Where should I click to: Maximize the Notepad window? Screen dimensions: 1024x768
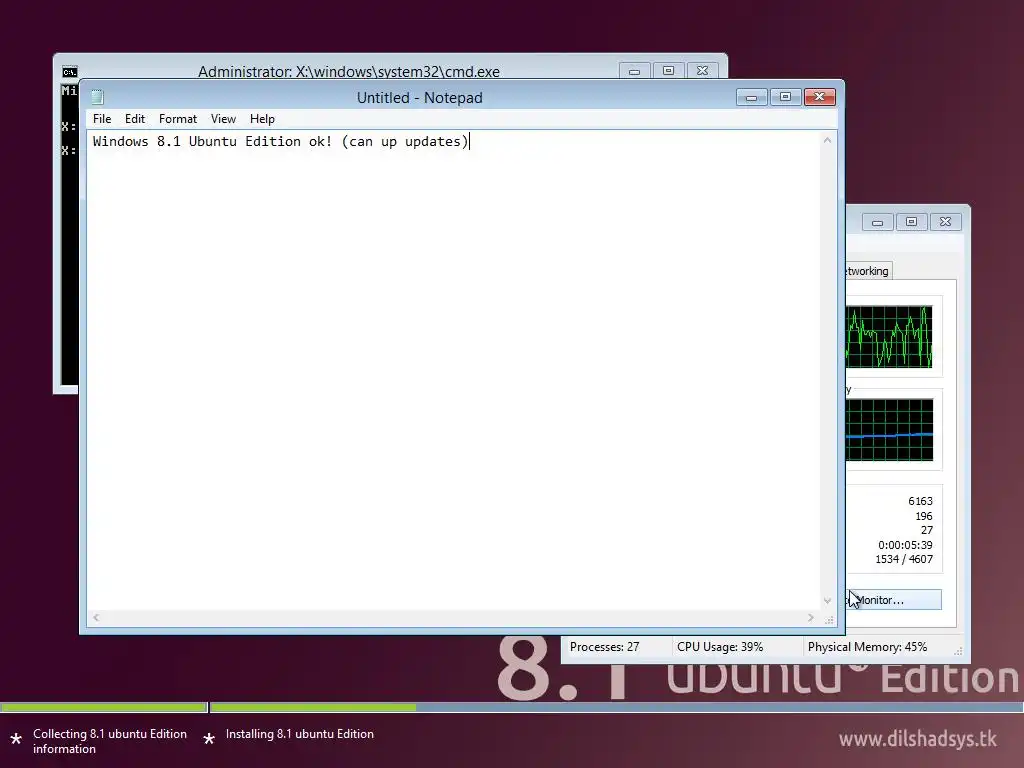(x=786, y=97)
